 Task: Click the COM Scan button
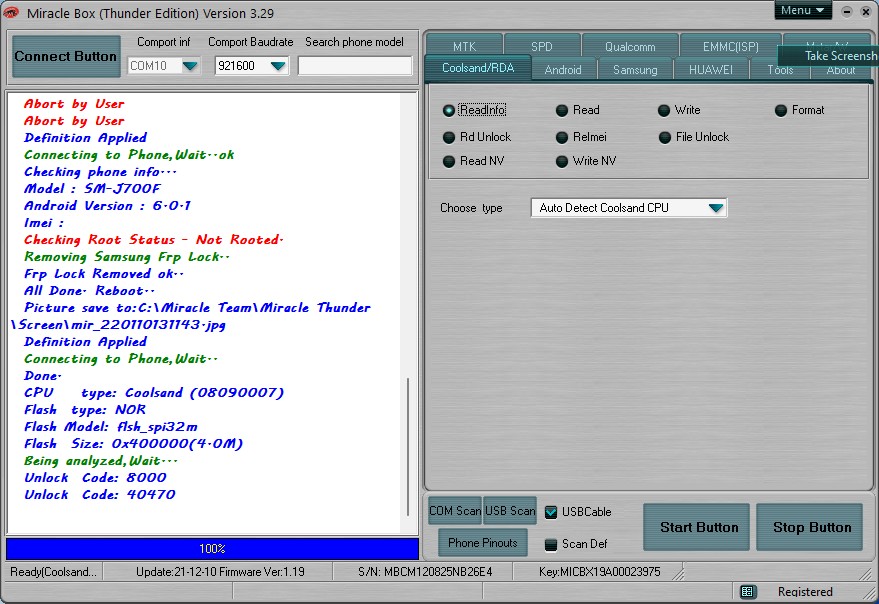point(455,511)
